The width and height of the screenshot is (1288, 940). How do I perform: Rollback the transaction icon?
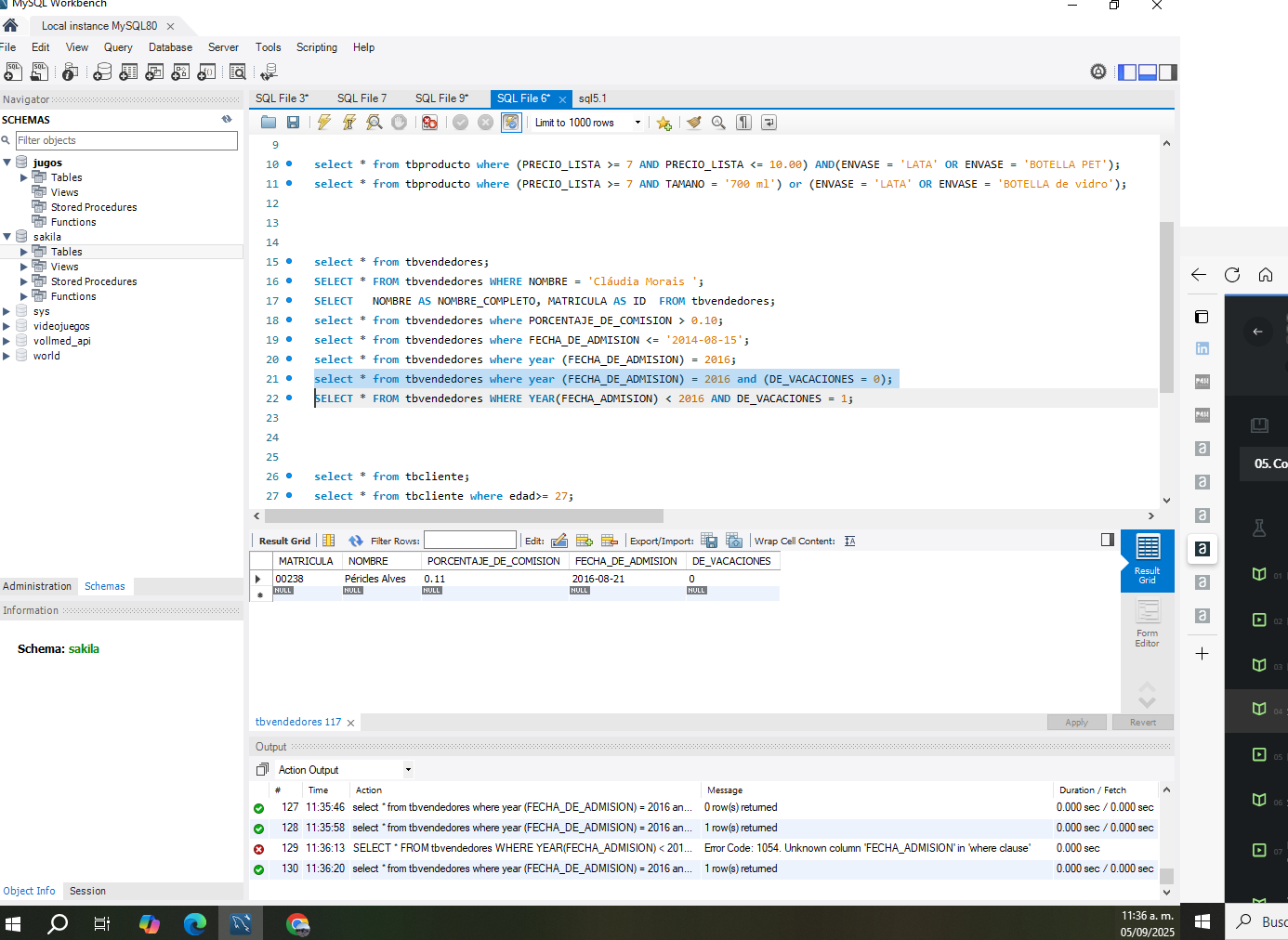pos(485,123)
